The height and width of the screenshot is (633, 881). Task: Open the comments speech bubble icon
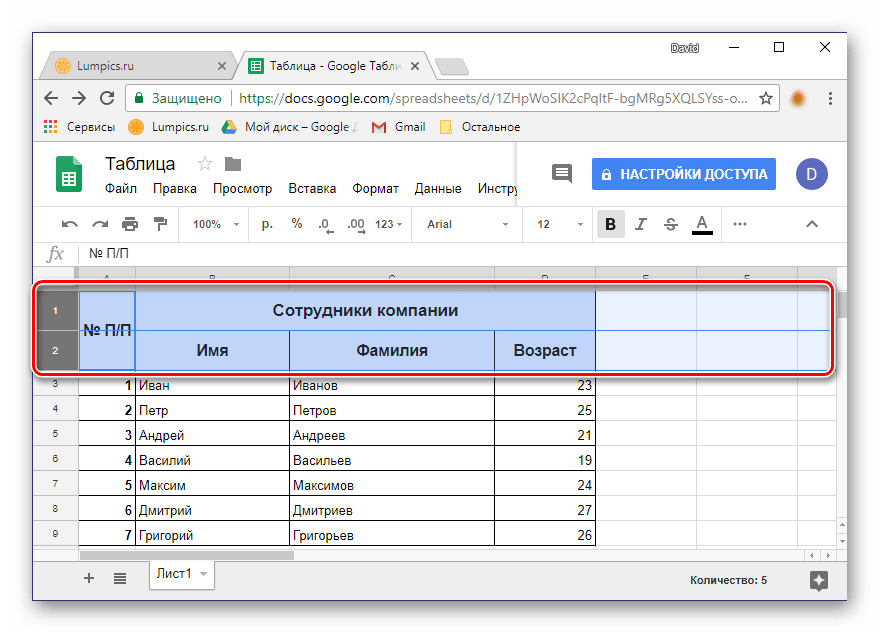[x=562, y=173]
